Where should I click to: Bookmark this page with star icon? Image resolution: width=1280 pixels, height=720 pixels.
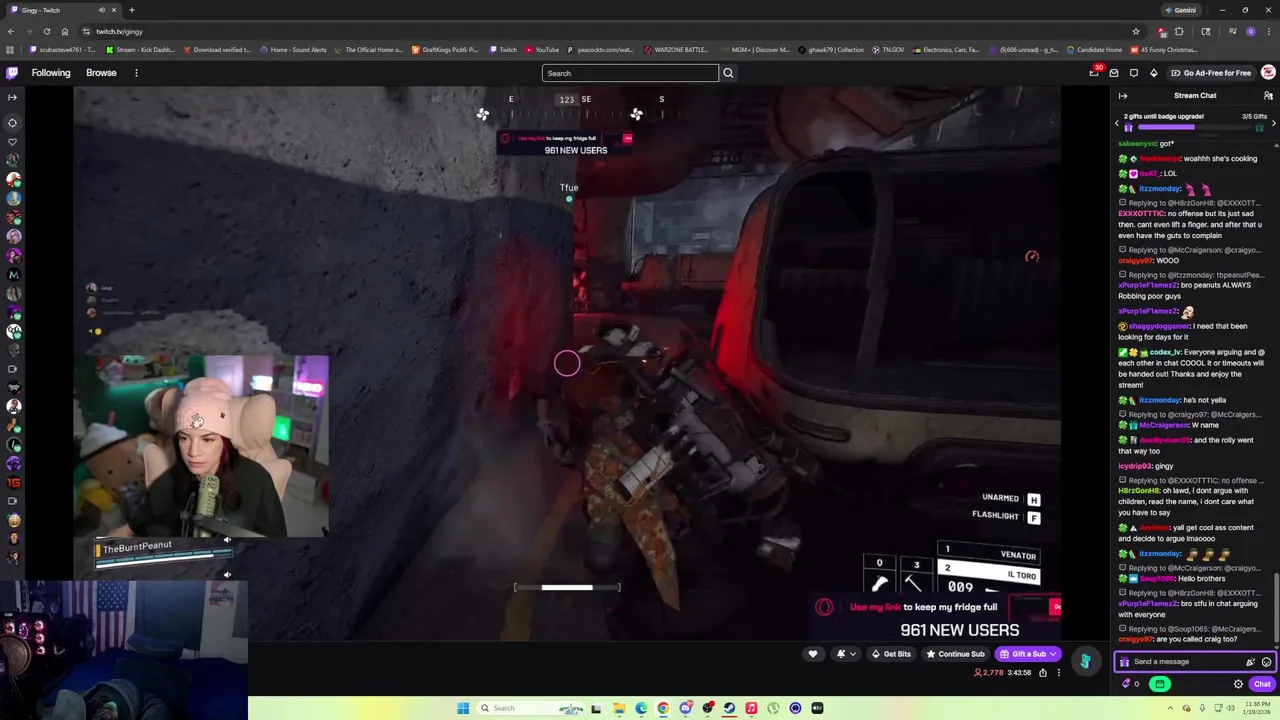tap(1136, 31)
